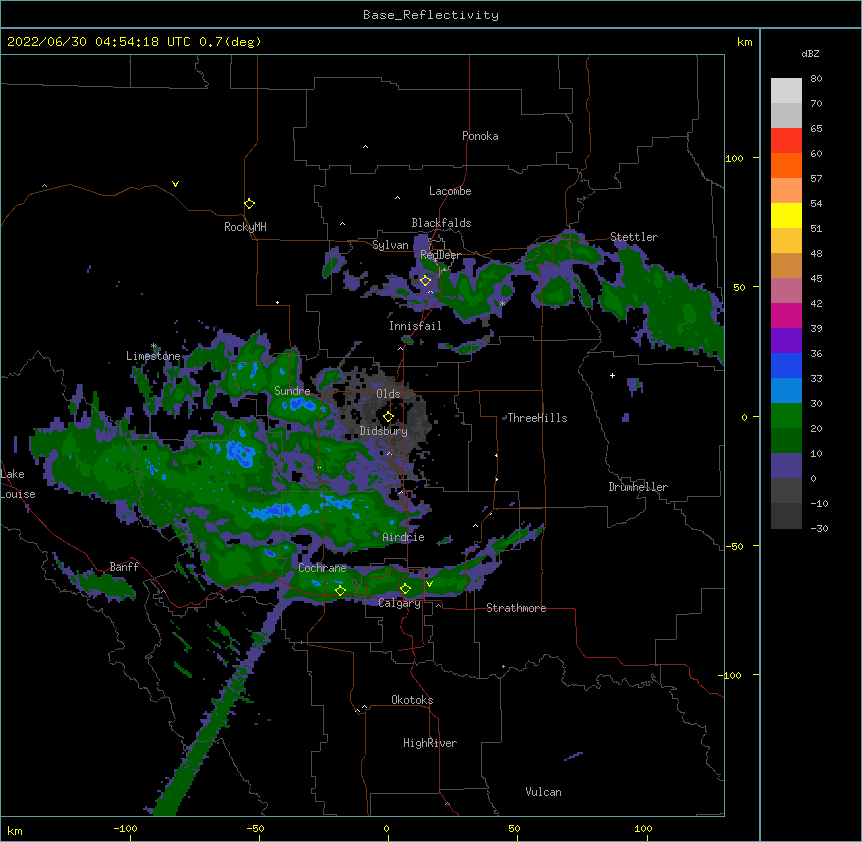Select the bright green 30-20 dBZ band

click(786, 416)
